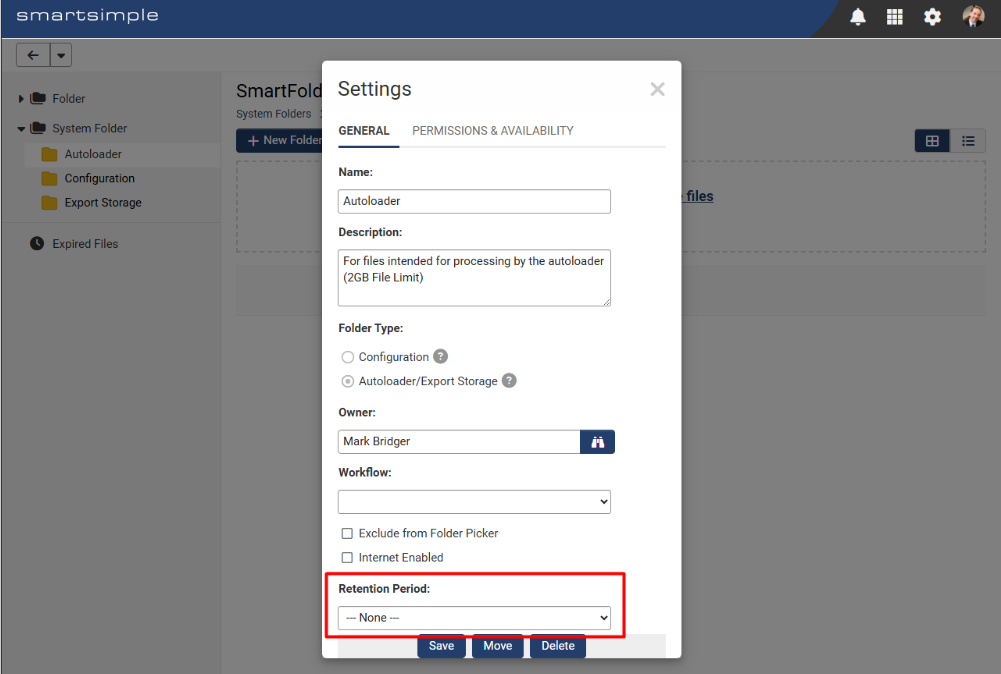
Task: Open the Workflow dropdown
Action: [474, 502]
